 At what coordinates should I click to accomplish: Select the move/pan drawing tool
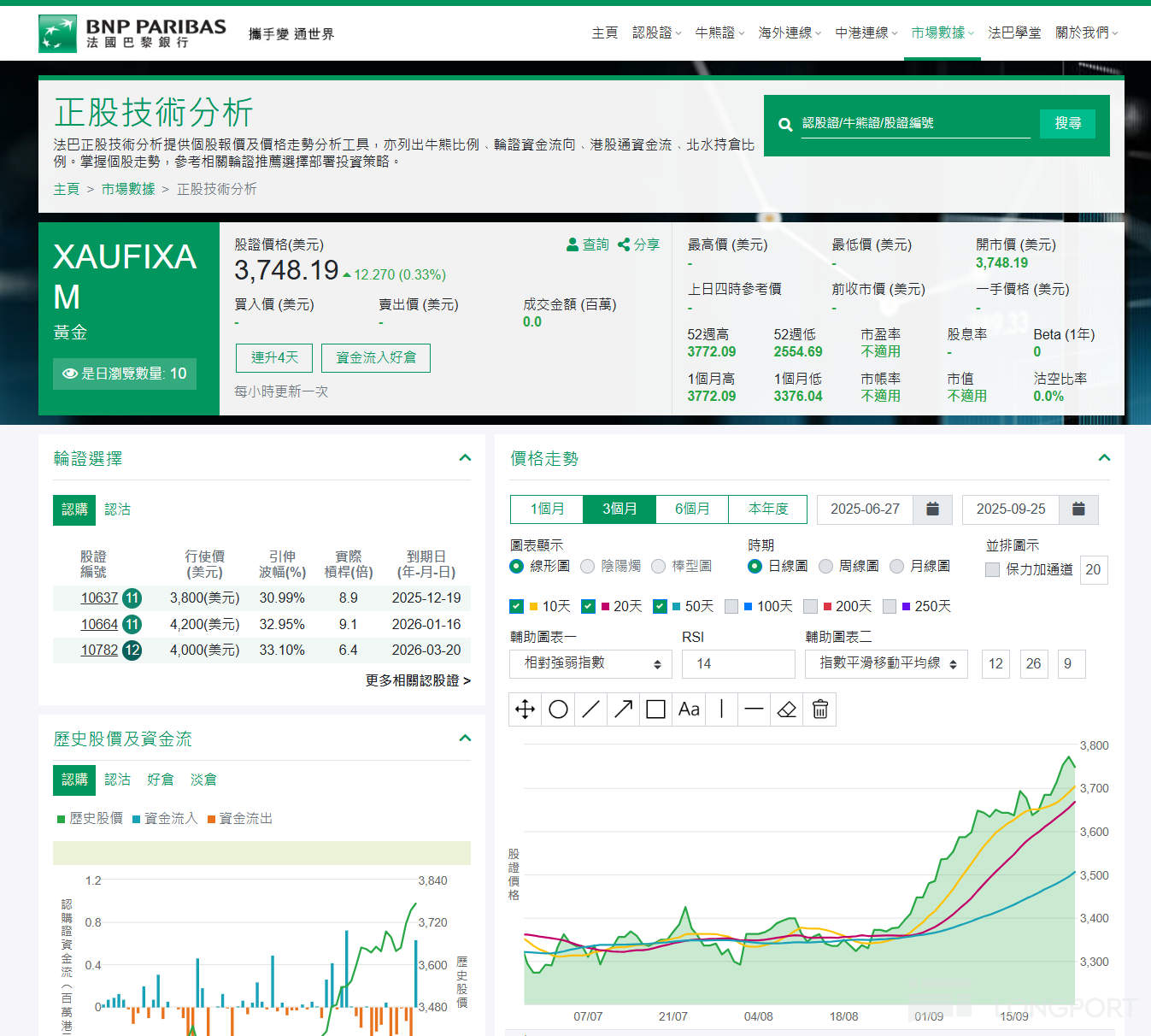(x=526, y=709)
